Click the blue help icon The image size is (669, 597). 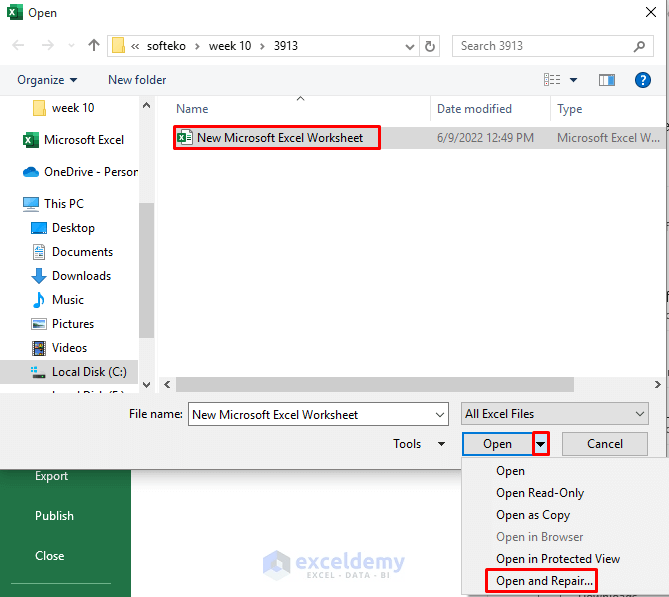(x=643, y=80)
